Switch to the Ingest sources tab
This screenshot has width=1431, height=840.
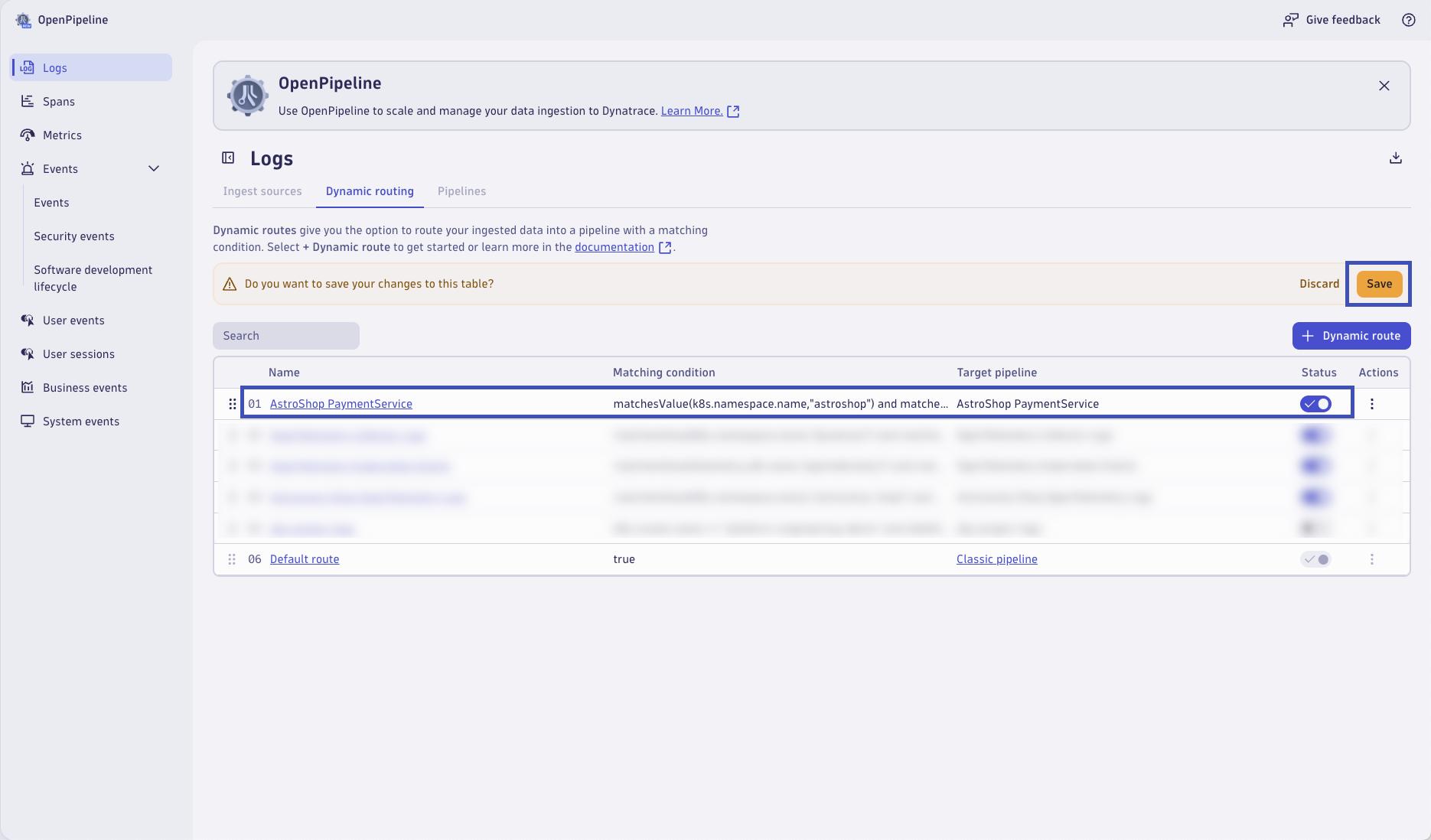262,191
